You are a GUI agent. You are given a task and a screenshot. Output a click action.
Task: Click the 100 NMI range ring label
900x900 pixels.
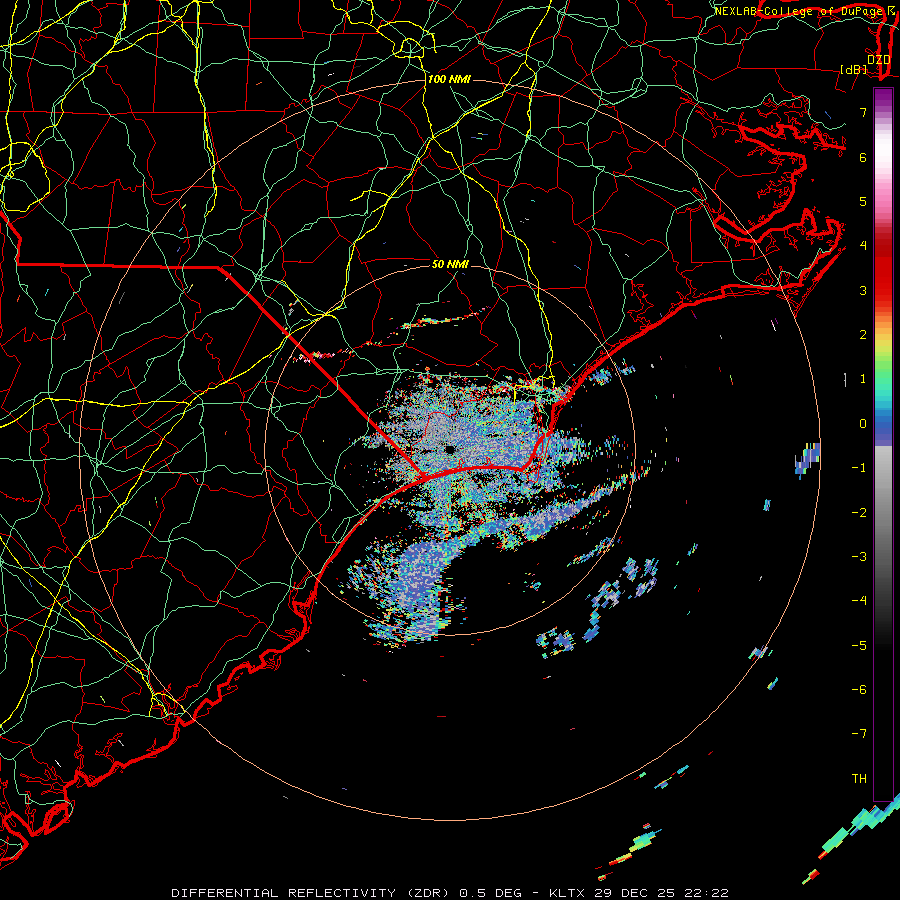tap(449, 79)
